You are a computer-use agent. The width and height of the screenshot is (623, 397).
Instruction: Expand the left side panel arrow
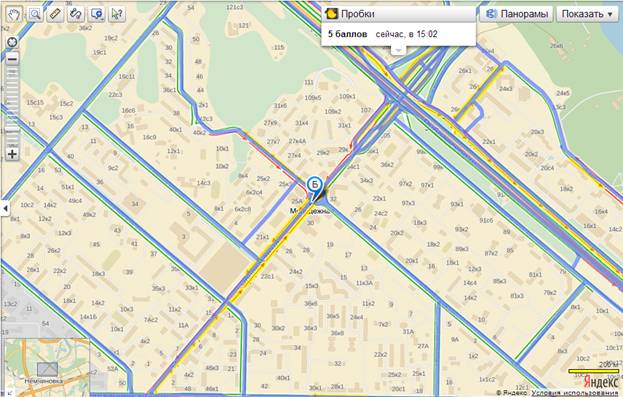coord(5,208)
